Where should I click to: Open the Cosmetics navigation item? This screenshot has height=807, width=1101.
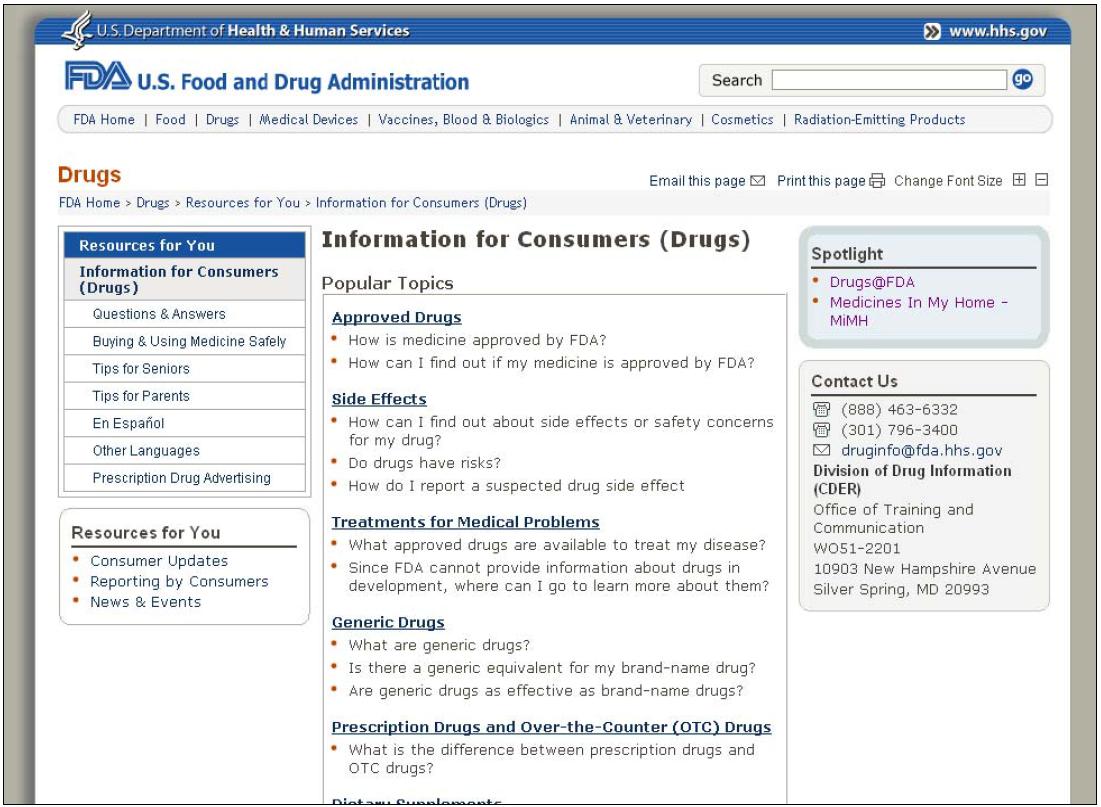click(742, 120)
